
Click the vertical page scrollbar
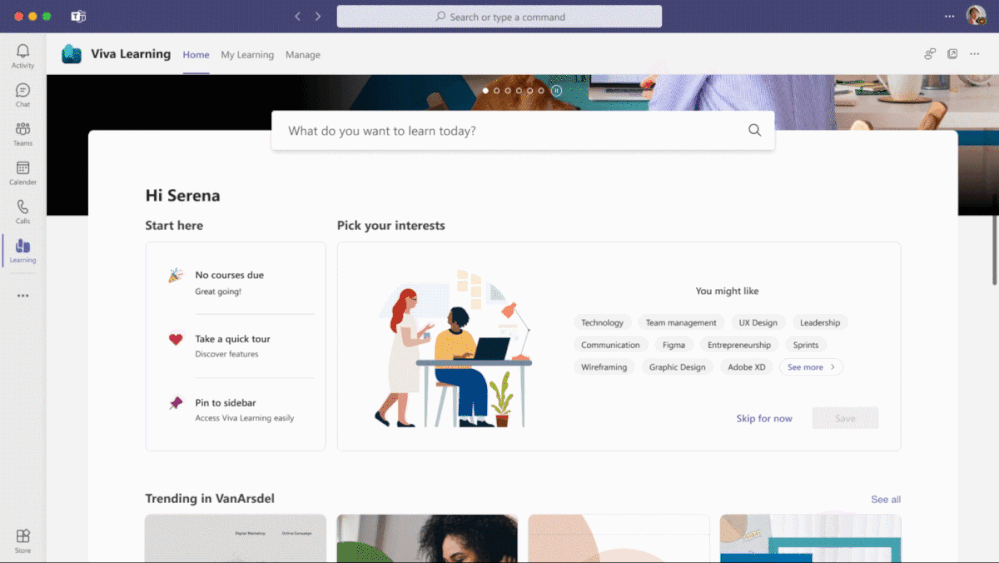[x=995, y=250]
